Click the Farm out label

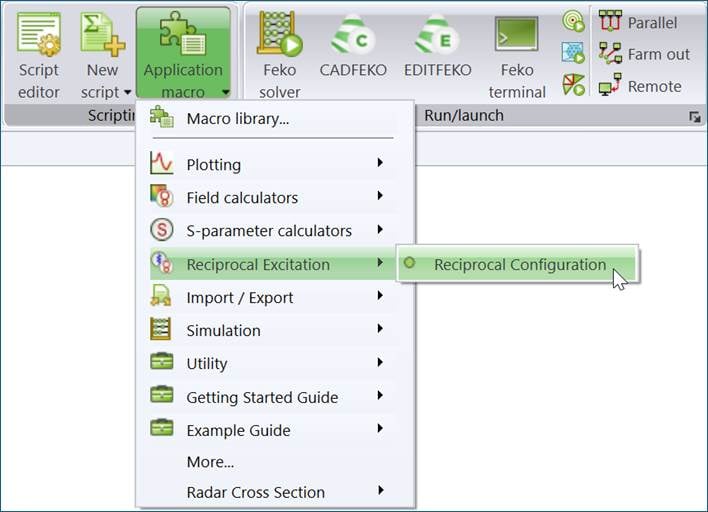[659, 55]
